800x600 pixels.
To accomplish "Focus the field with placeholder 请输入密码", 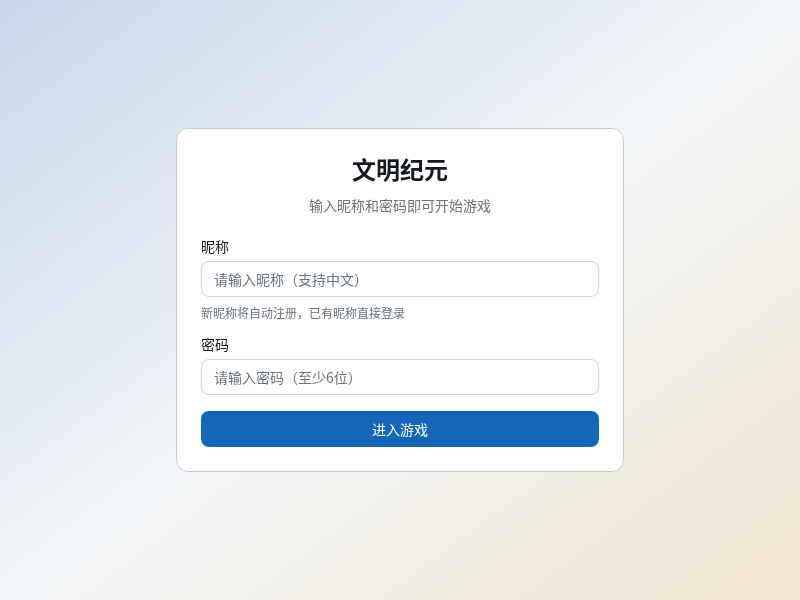I will (x=400, y=377).
